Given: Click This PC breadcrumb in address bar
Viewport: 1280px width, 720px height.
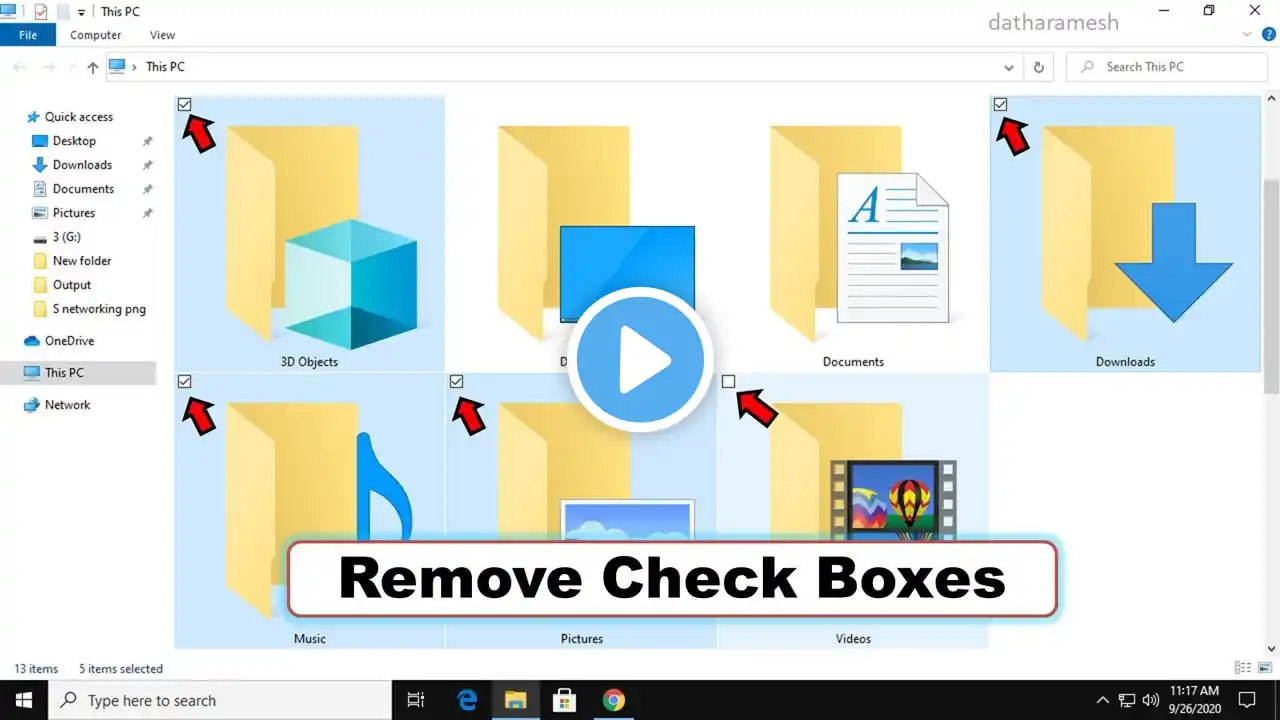Looking at the screenshot, I should 165,67.
